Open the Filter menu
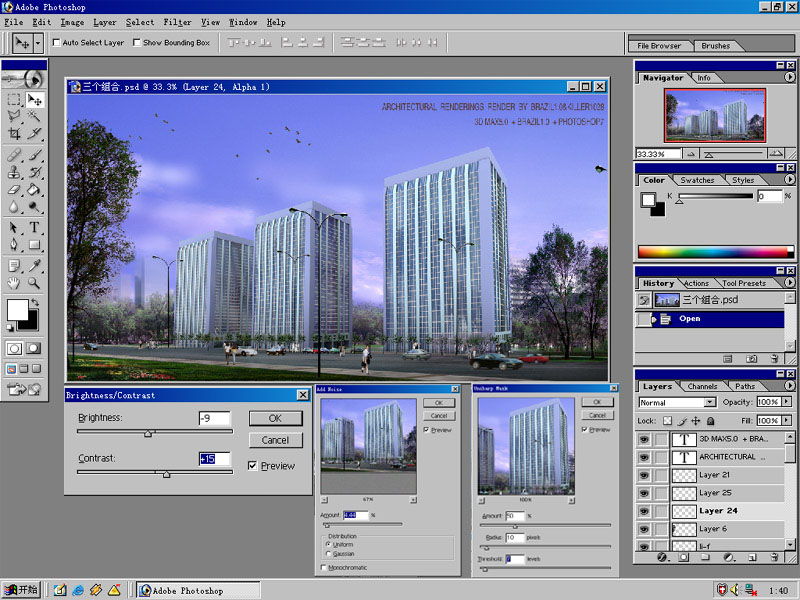800x600 pixels. point(177,22)
